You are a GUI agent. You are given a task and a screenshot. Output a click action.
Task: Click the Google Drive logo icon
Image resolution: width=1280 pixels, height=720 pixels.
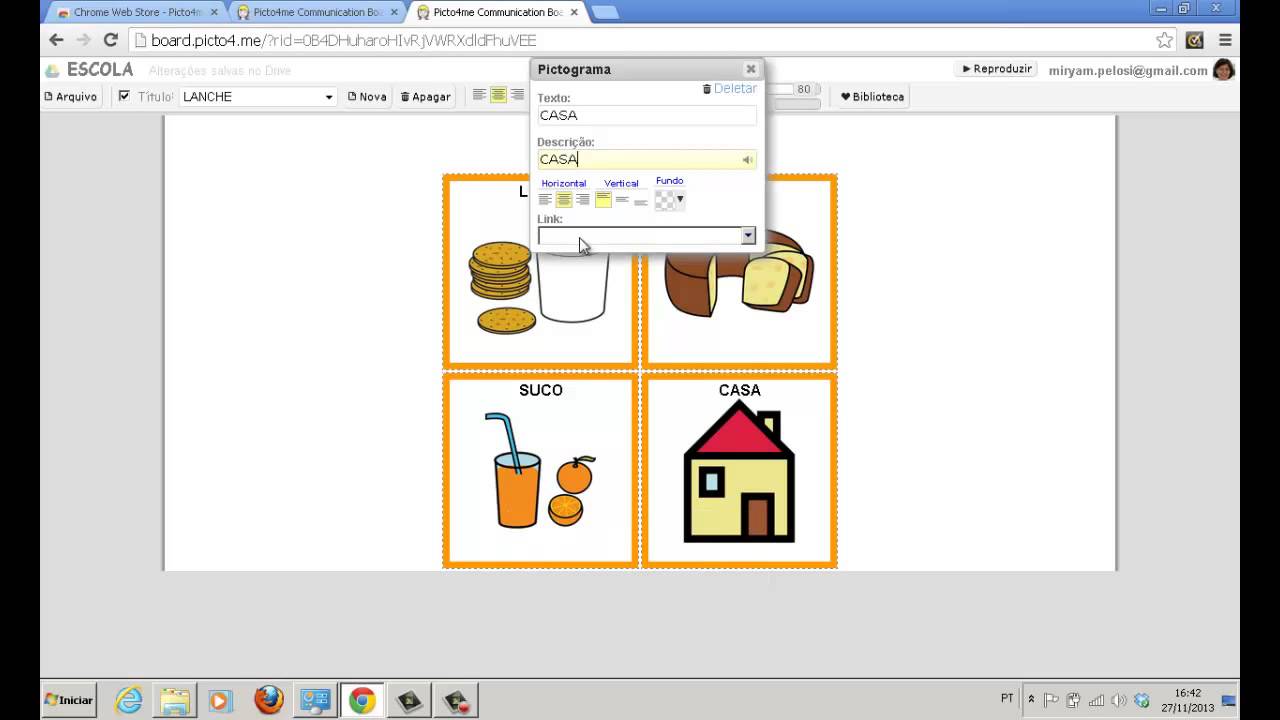[52, 70]
